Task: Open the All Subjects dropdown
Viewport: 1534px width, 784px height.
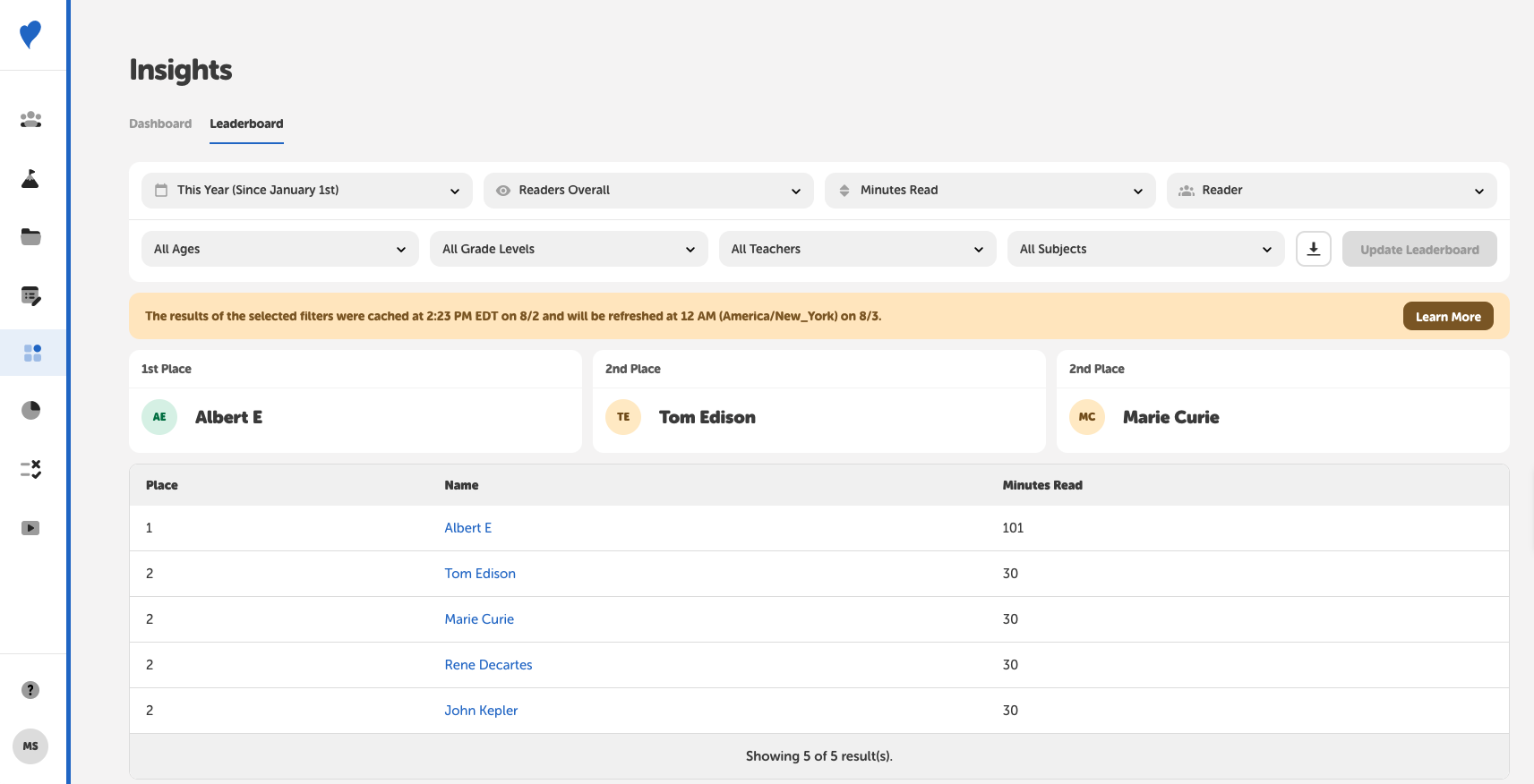Action: pos(1146,249)
